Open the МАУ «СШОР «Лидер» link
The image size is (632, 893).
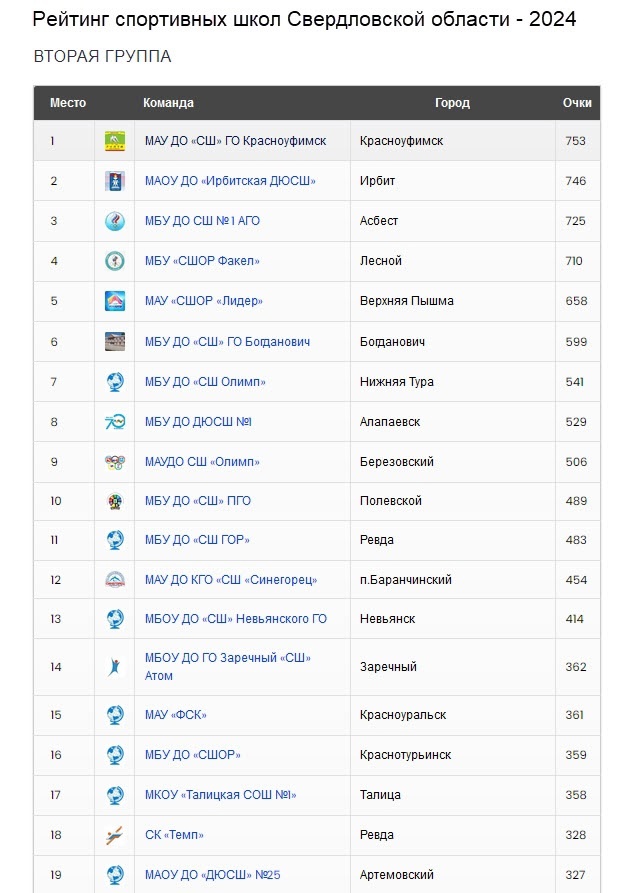(x=204, y=301)
